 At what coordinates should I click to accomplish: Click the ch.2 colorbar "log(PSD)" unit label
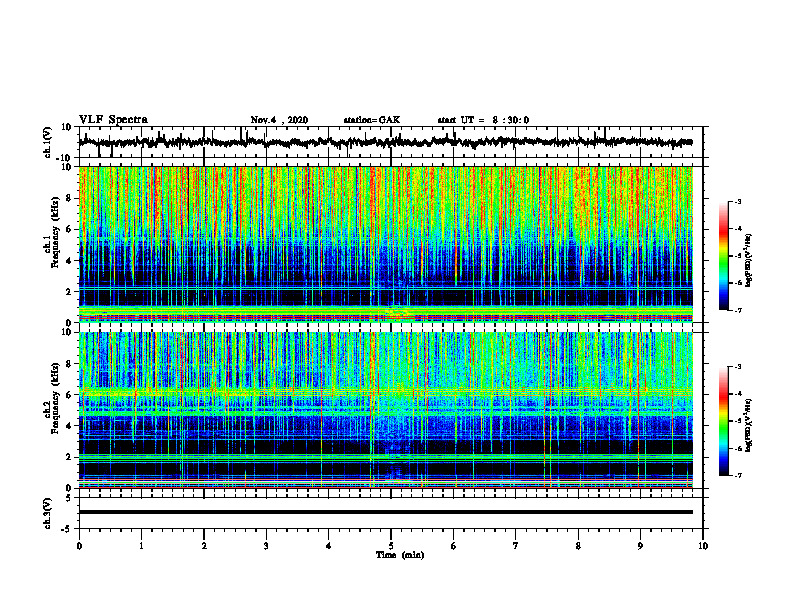click(x=750, y=425)
